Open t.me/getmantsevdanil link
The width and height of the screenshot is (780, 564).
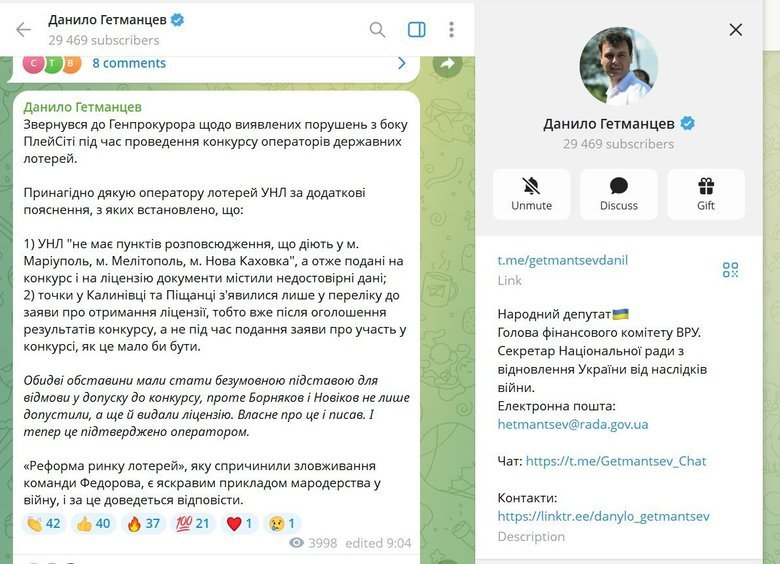pyautogui.click(x=563, y=260)
